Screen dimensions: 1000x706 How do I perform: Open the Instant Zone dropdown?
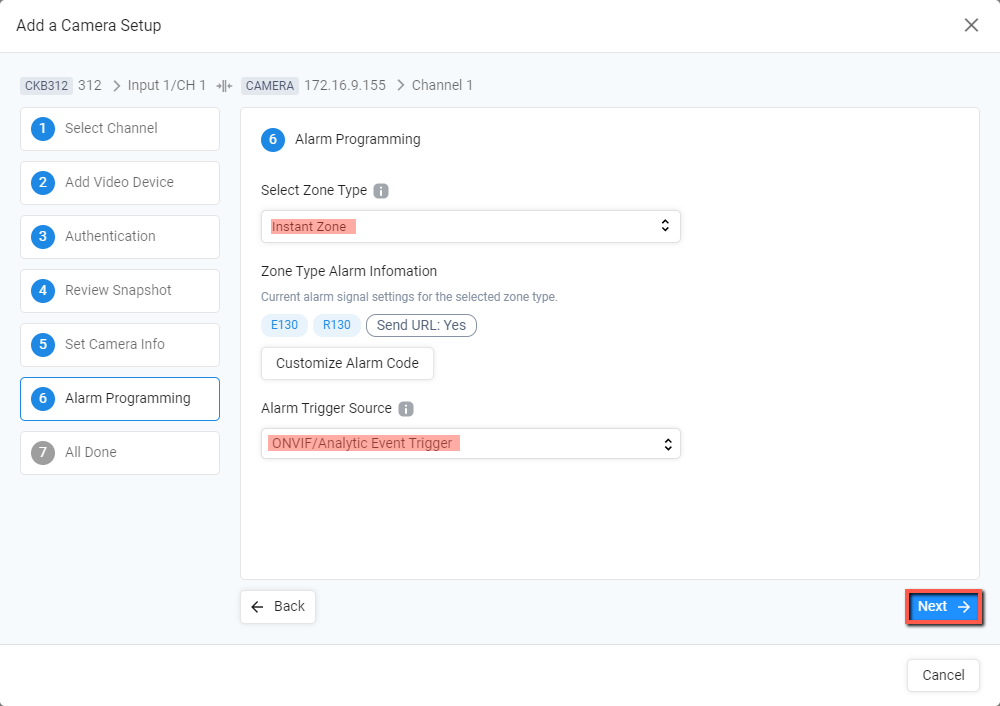[471, 226]
